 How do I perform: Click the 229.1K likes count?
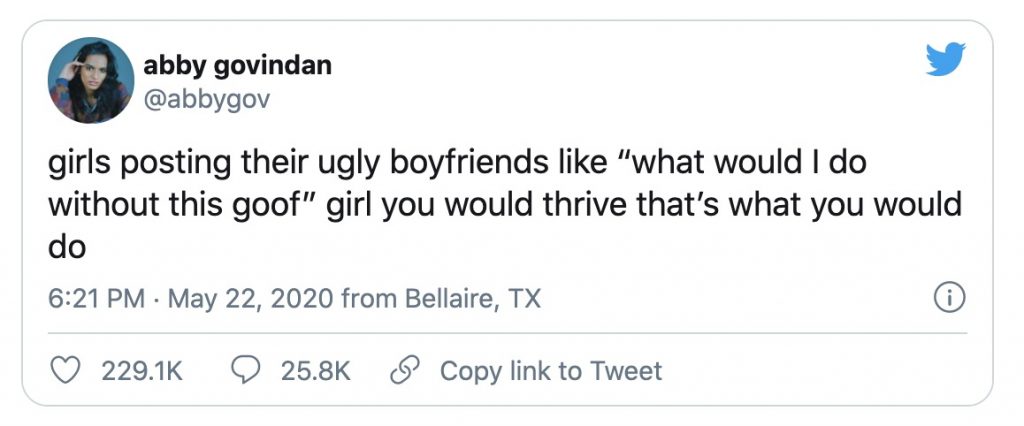pos(141,371)
